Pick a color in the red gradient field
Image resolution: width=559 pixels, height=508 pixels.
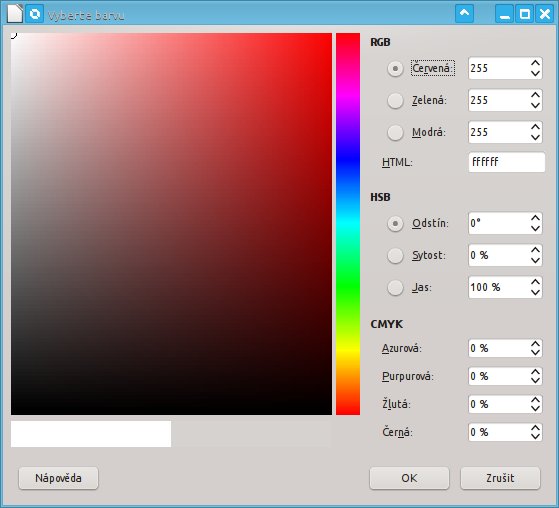coord(171,224)
